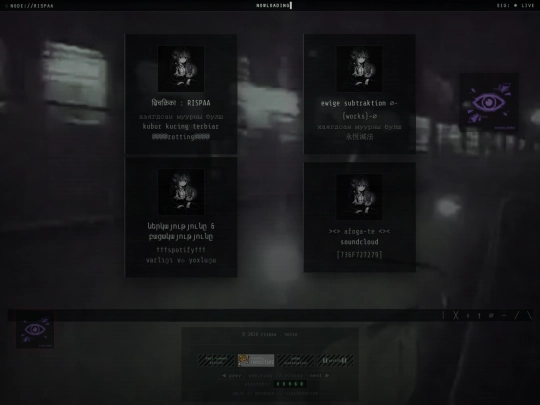Click the 'rotting' line in first card
This screenshot has width=540, height=405.
pyautogui.click(x=181, y=137)
